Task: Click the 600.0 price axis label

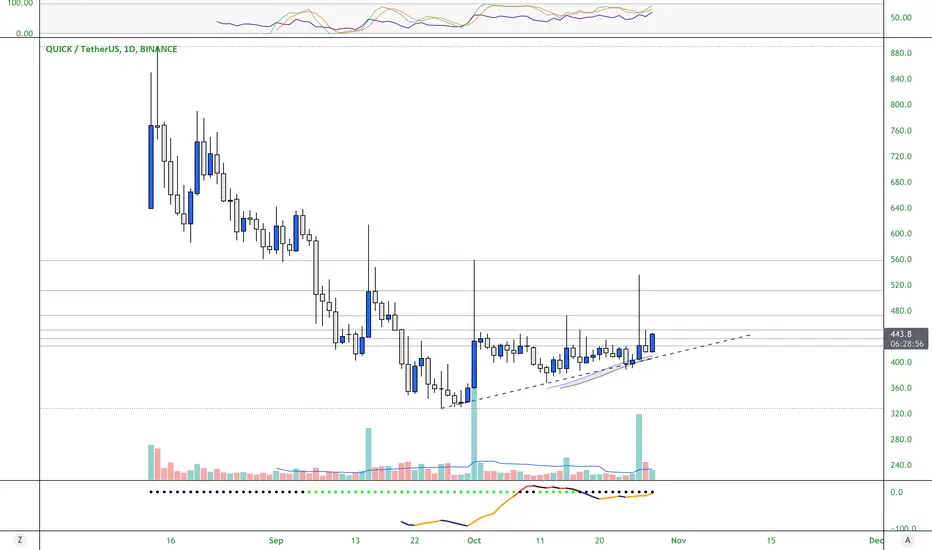Action: [x=901, y=233]
